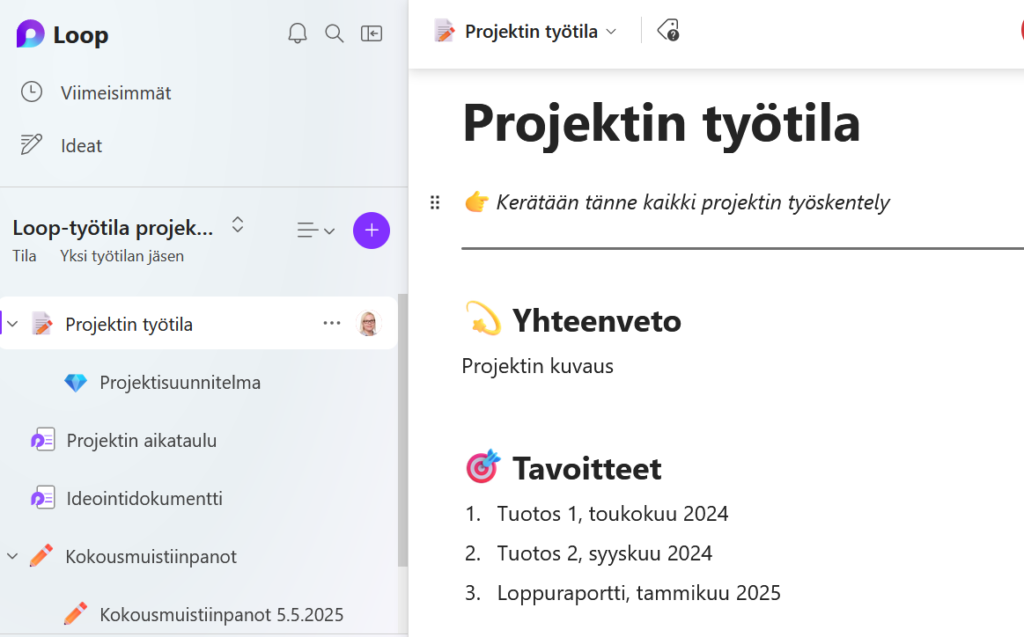Open Ideat in the sidebar

(x=81, y=146)
